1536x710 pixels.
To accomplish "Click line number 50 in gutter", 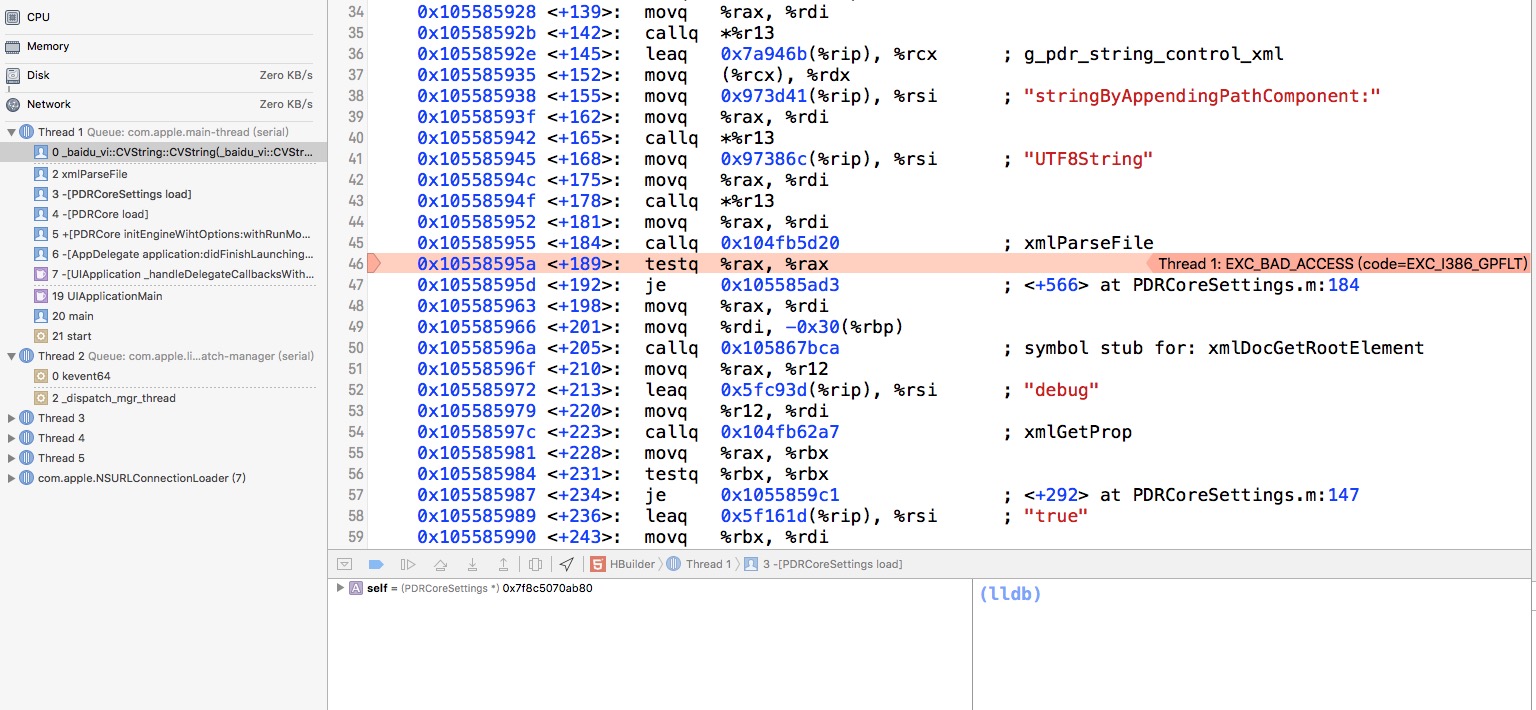I will pos(354,348).
